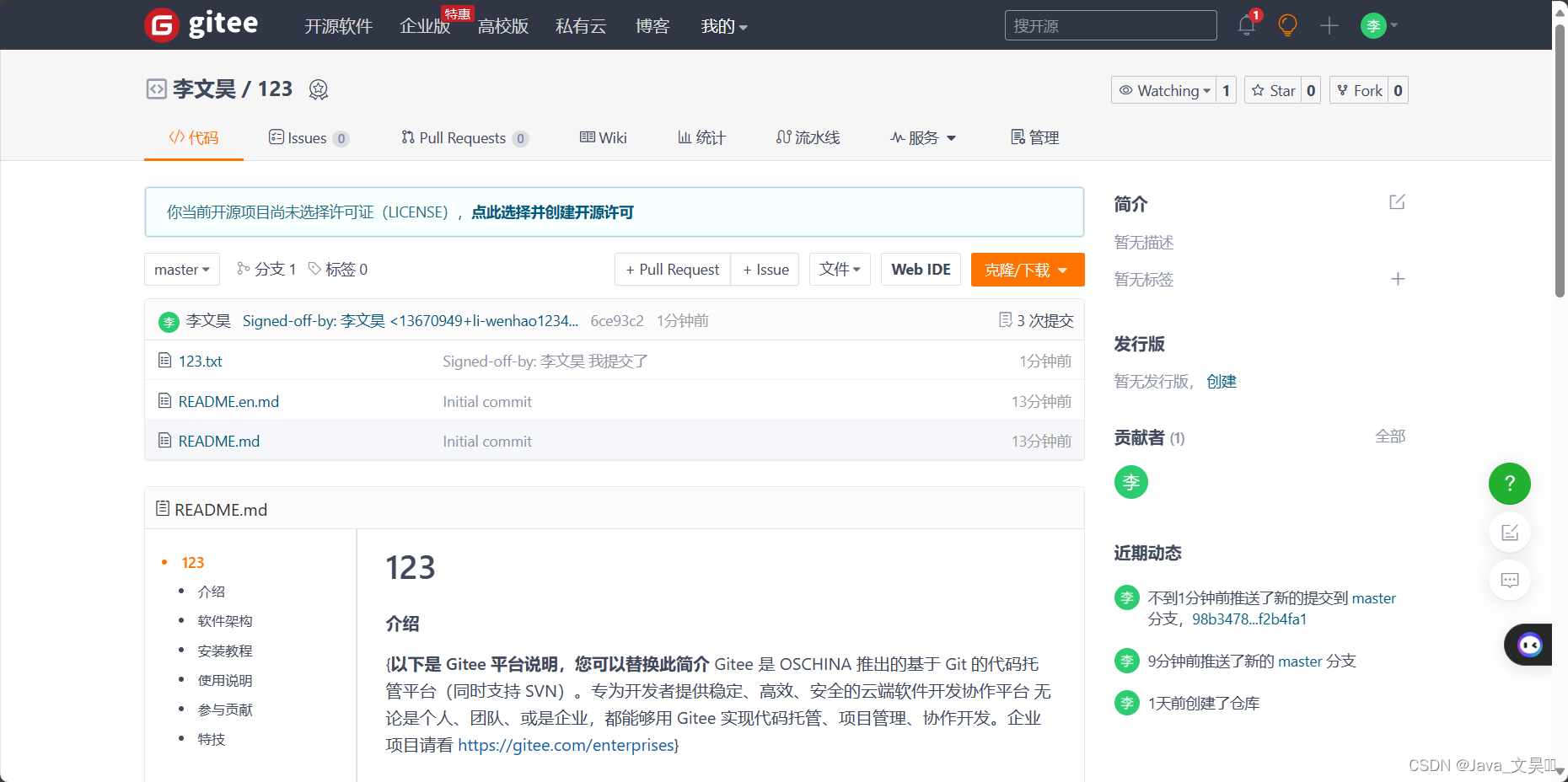Open 开源软件 in top navigation

click(338, 26)
